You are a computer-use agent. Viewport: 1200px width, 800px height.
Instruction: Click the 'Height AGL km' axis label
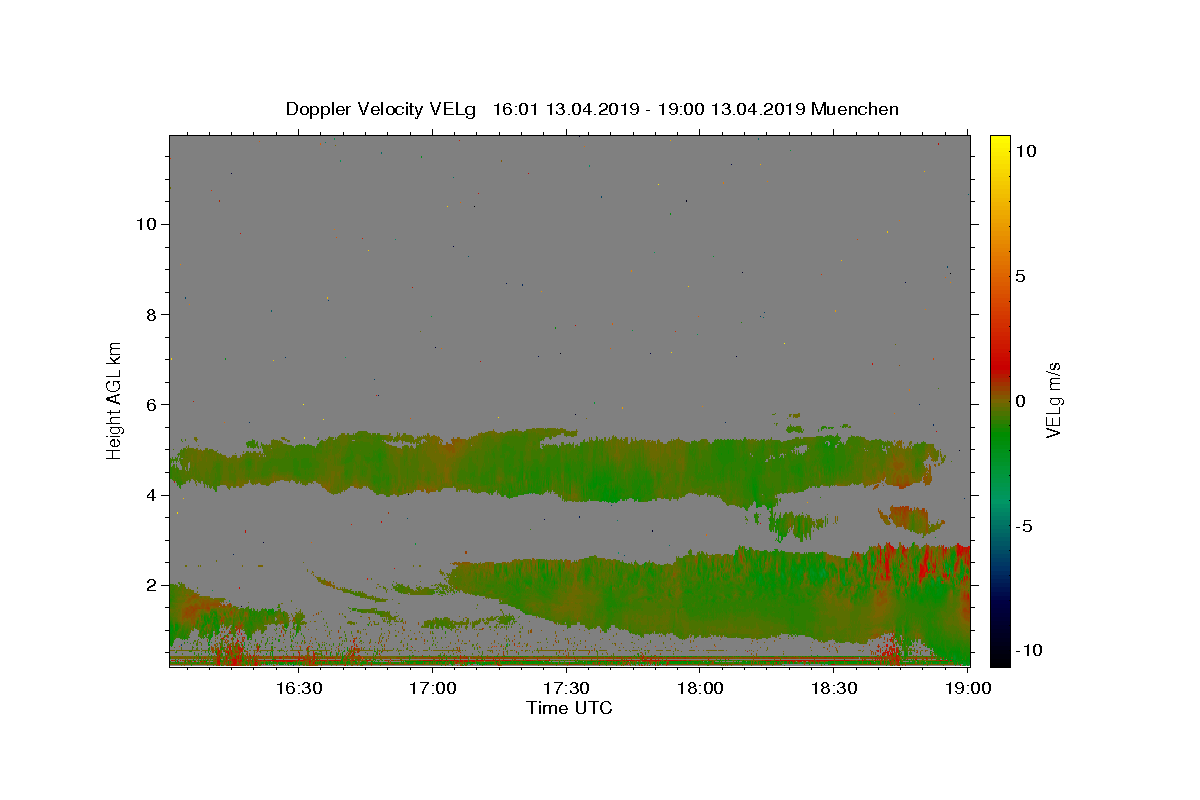point(115,400)
